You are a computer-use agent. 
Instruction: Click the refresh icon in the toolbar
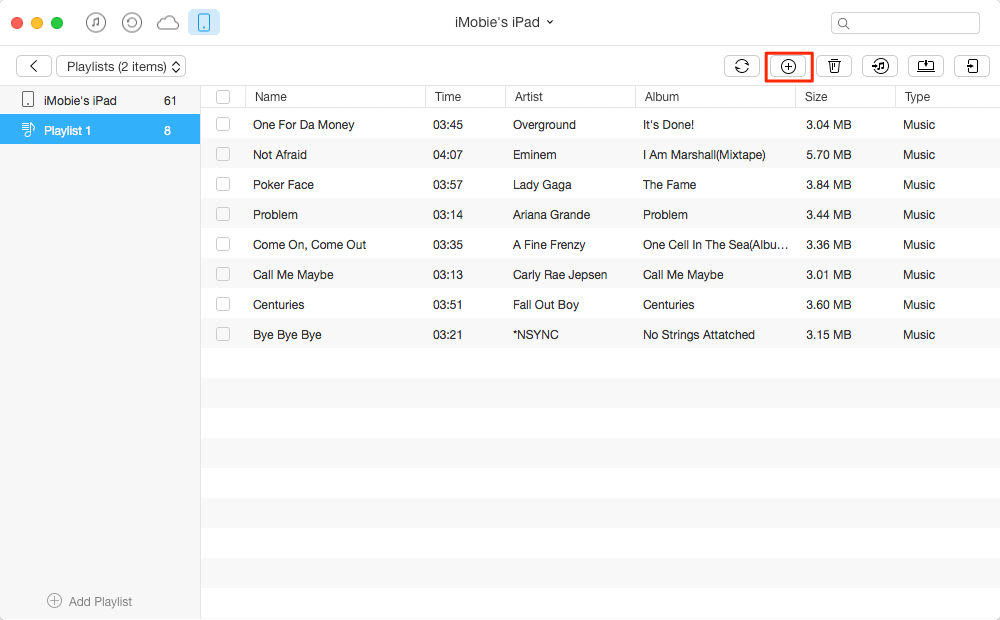[x=742, y=66]
